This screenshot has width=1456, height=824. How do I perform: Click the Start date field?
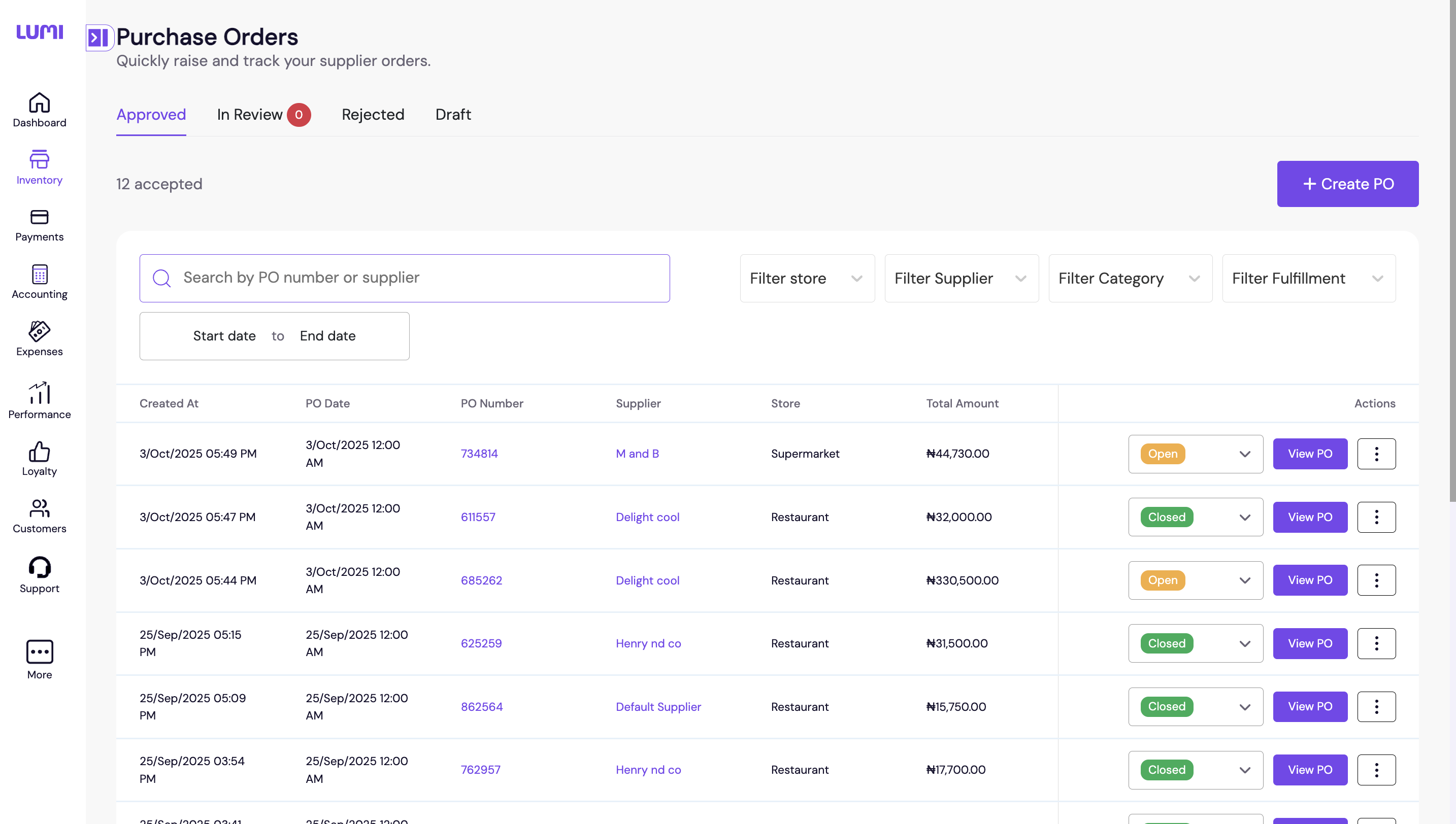224,336
